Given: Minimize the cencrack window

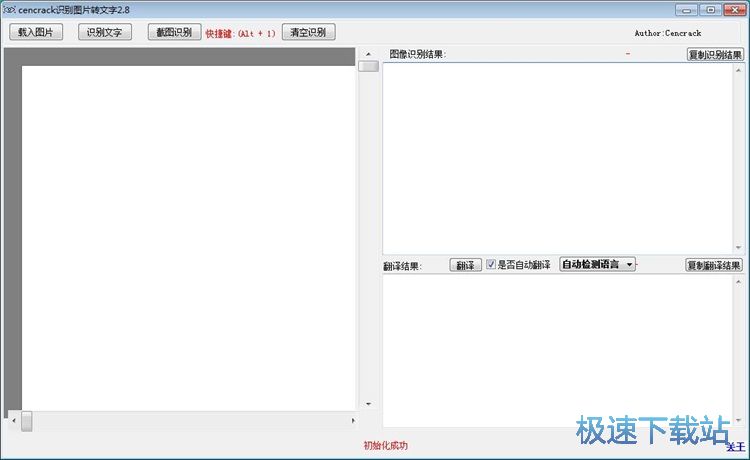Looking at the screenshot, I should point(686,10).
